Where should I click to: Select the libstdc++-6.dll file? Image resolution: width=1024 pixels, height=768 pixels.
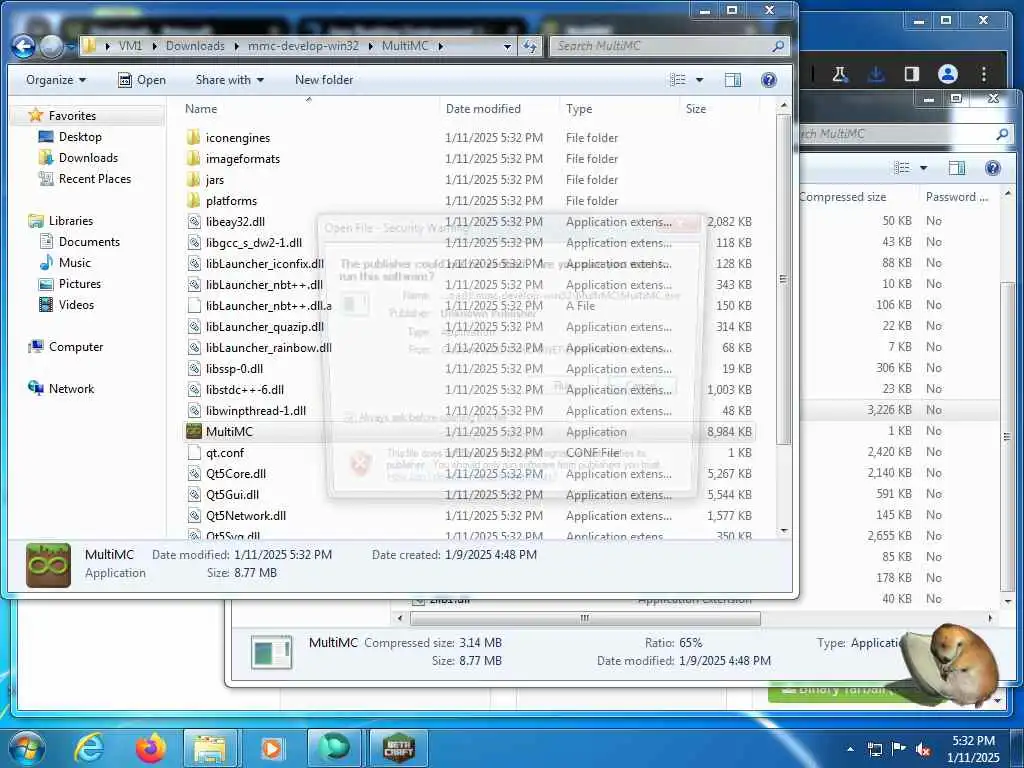(244, 389)
